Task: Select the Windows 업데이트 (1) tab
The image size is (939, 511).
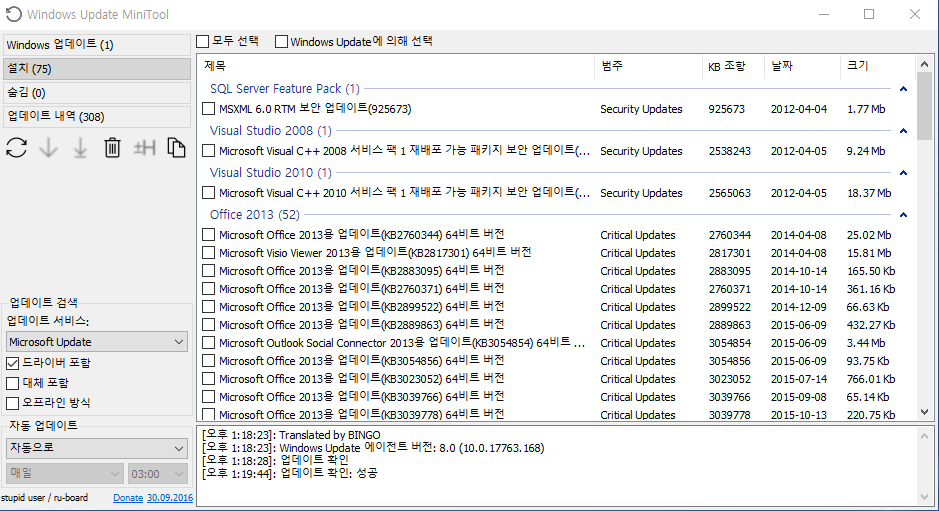Action: point(97,45)
